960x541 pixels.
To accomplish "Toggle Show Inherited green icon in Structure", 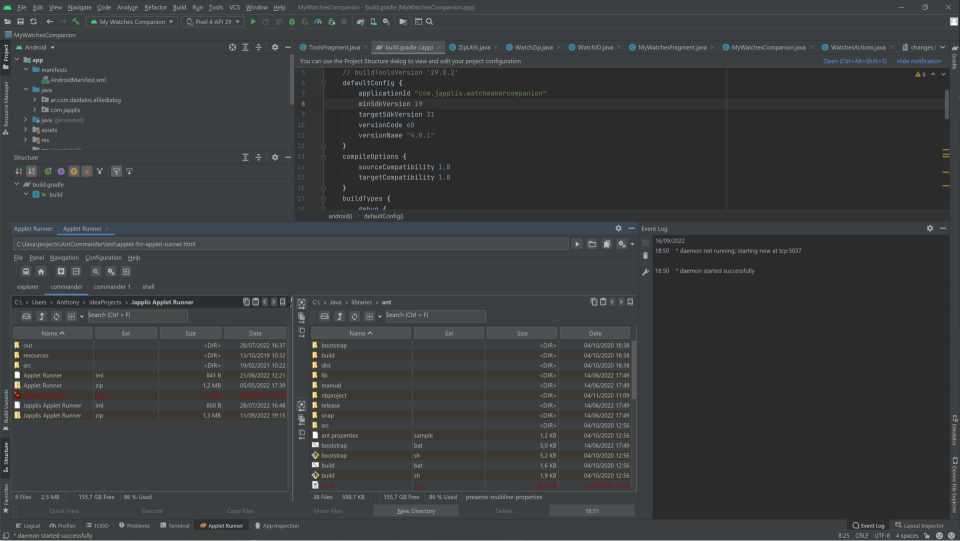I will (48, 171).
